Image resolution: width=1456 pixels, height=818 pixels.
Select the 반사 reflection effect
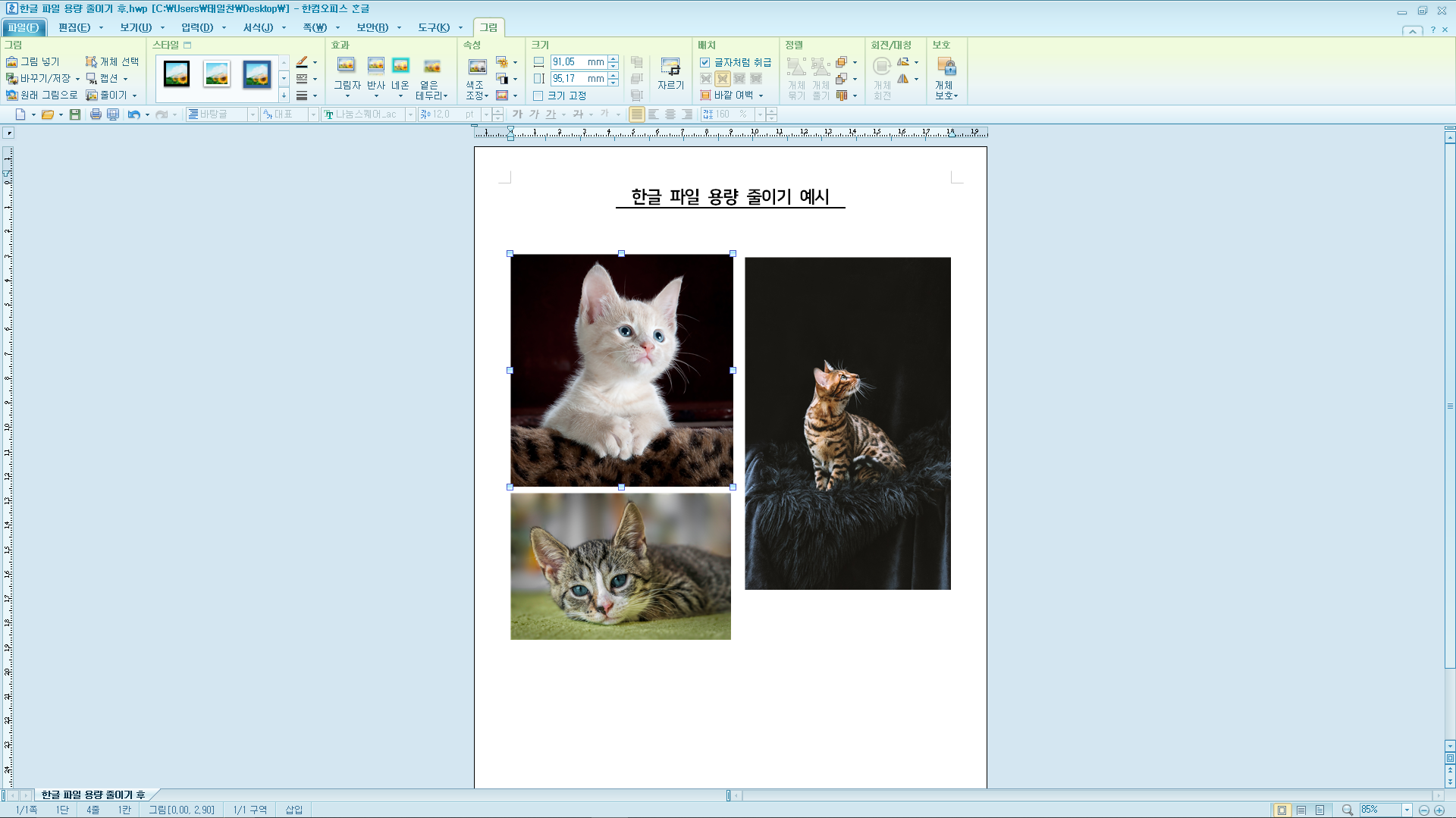point(375,72)
